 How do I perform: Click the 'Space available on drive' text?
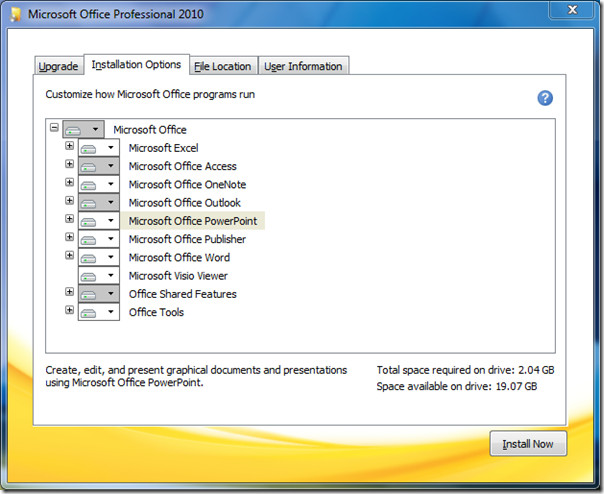(456, 386)
